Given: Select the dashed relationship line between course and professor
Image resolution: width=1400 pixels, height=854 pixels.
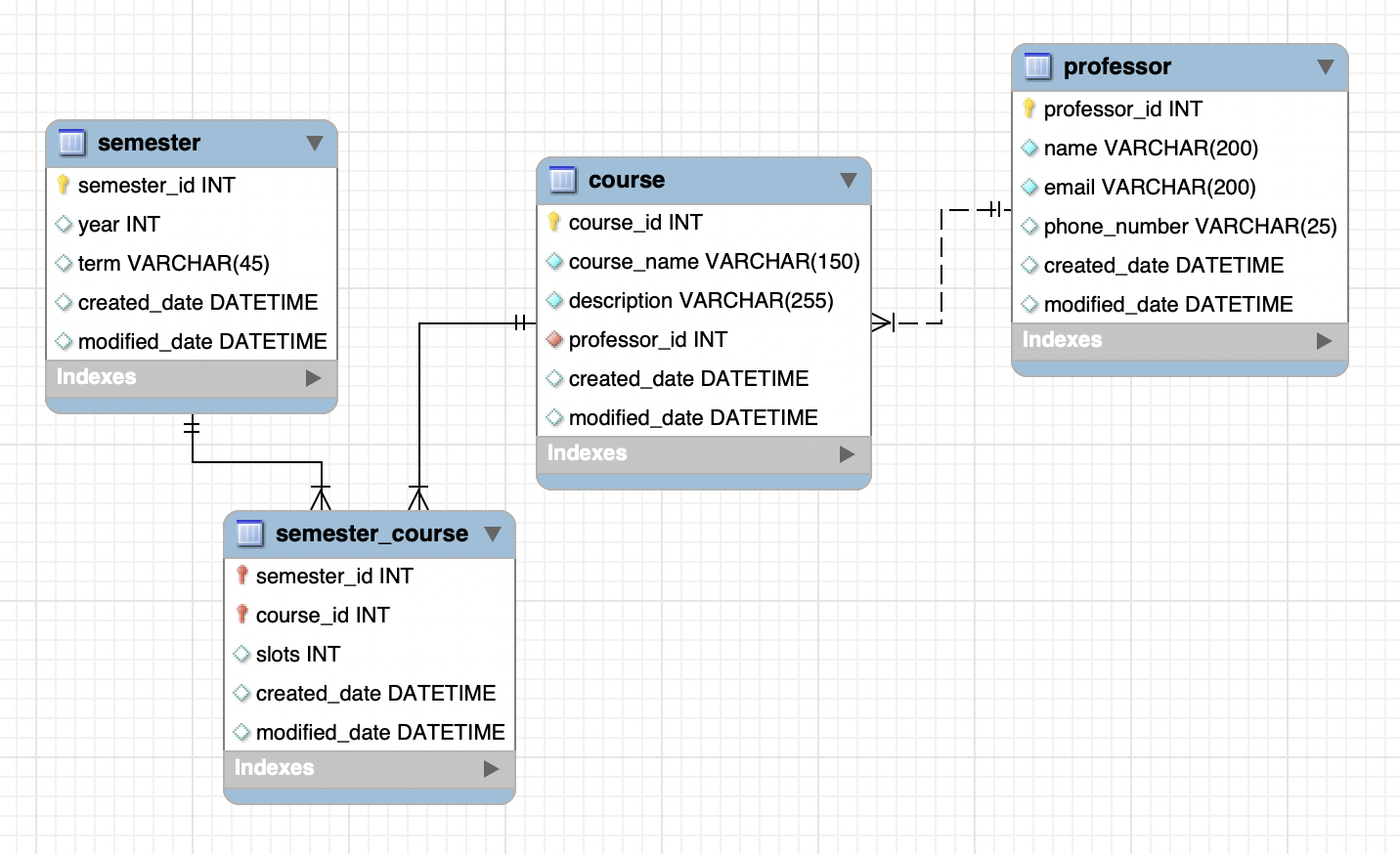Looking at the screenshot, I should [941, 266].
